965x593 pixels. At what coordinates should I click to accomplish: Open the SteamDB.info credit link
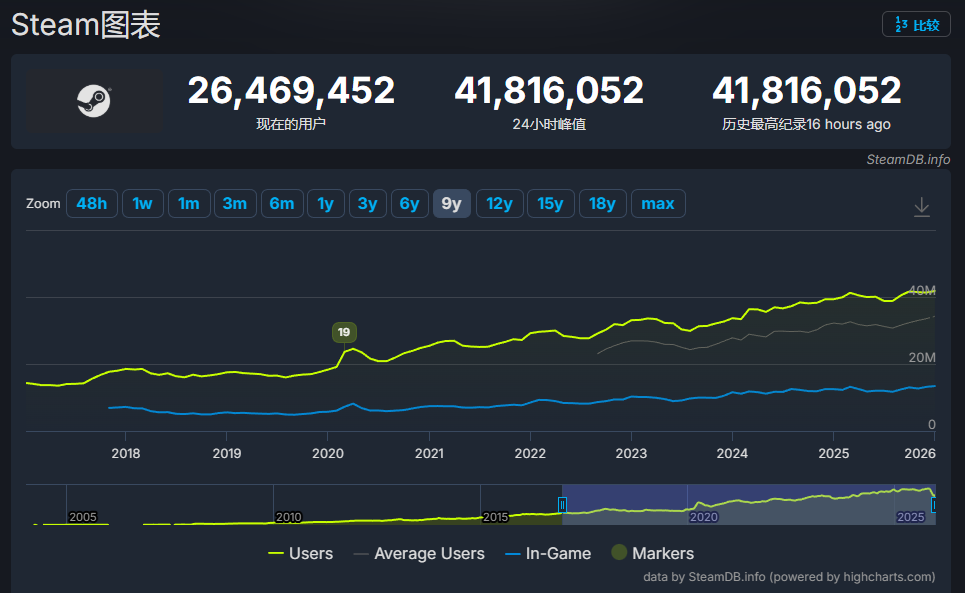(908, 160)
